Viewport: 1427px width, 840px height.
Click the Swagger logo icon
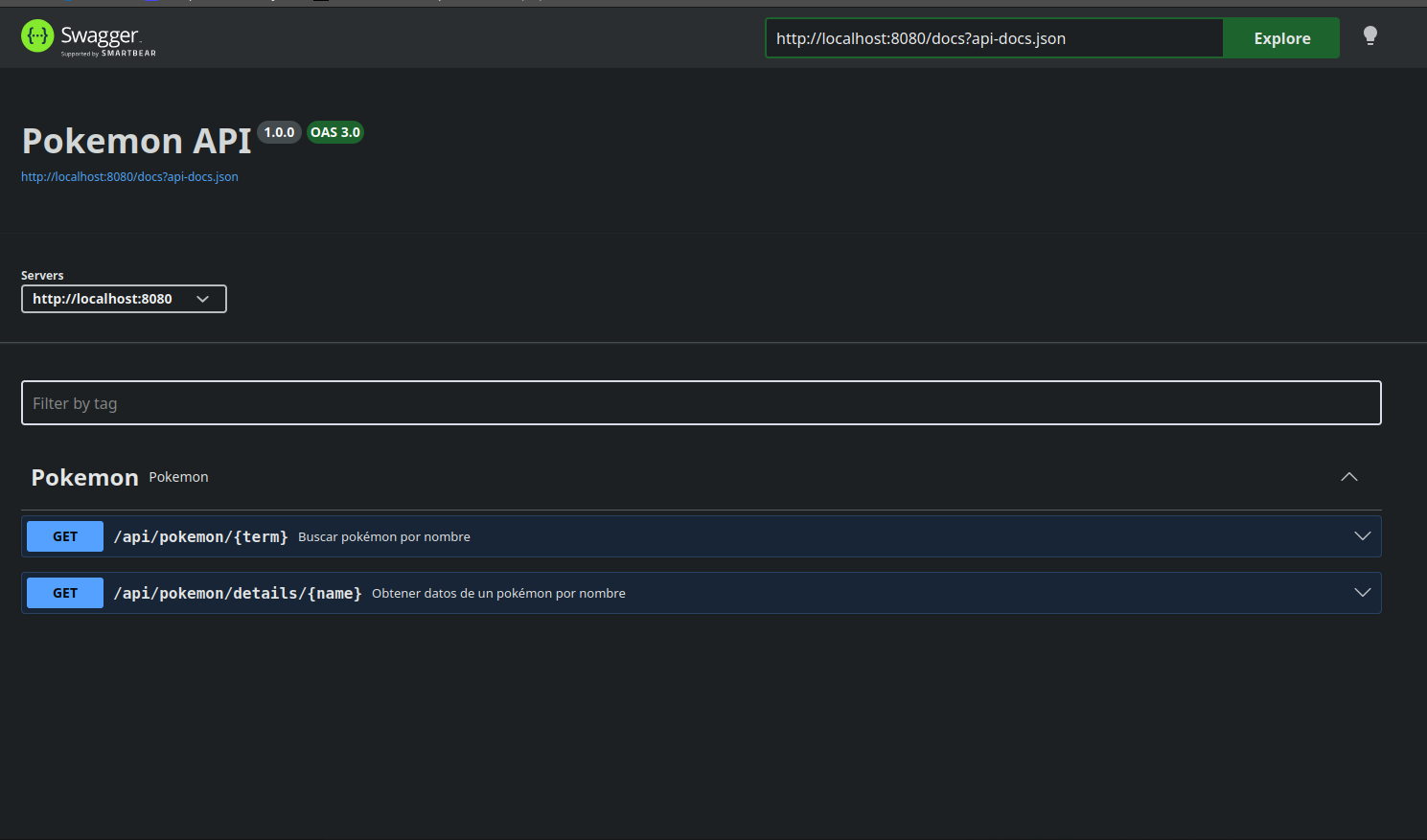click(x=37, y=36)
